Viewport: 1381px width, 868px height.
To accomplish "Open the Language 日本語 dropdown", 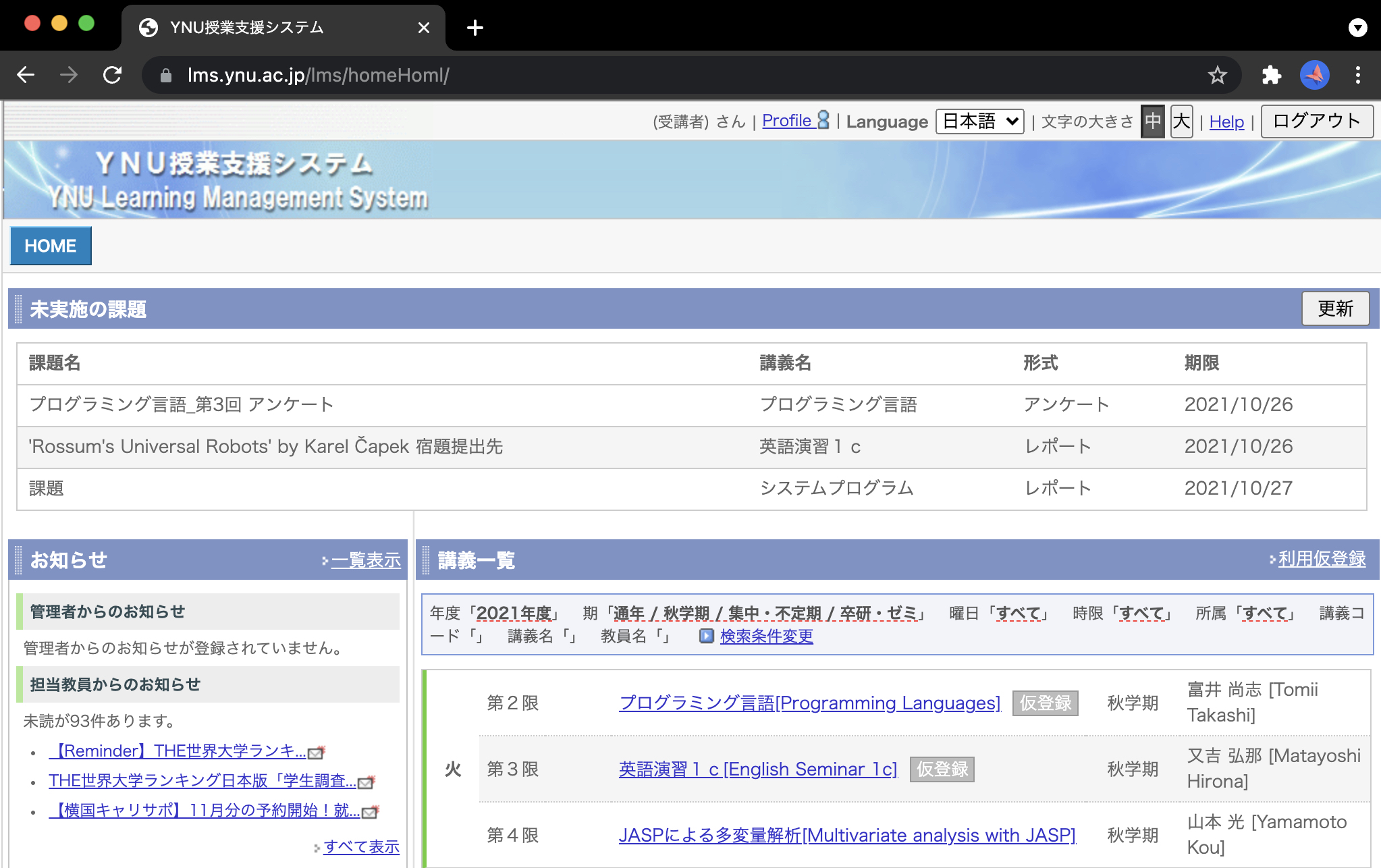I will click(x=979, y=121).
